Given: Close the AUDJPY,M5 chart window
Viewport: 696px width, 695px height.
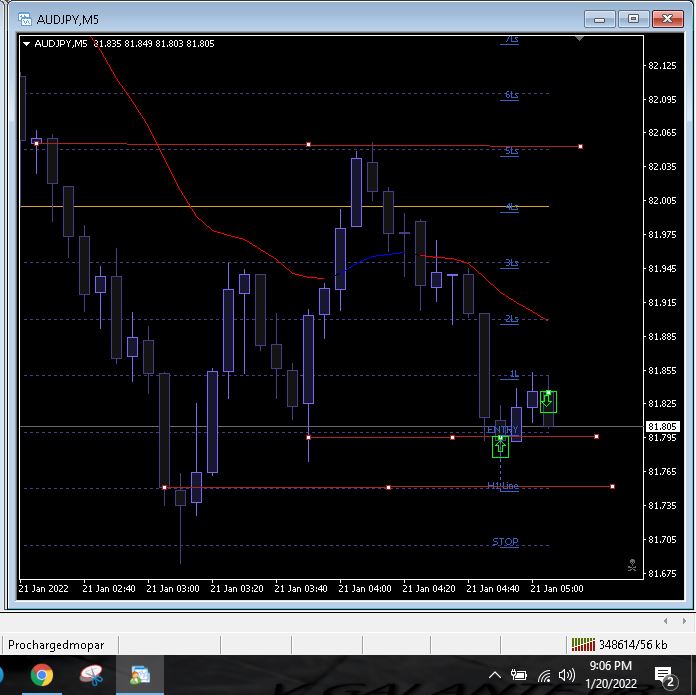Looking at the screenshot, I should 668,19.
